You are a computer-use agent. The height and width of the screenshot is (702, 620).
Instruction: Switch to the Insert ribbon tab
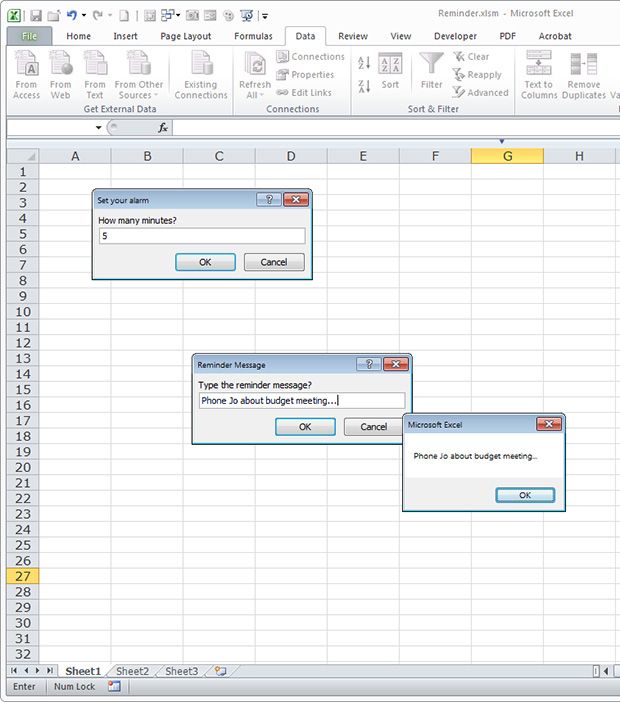click(125, 36)
